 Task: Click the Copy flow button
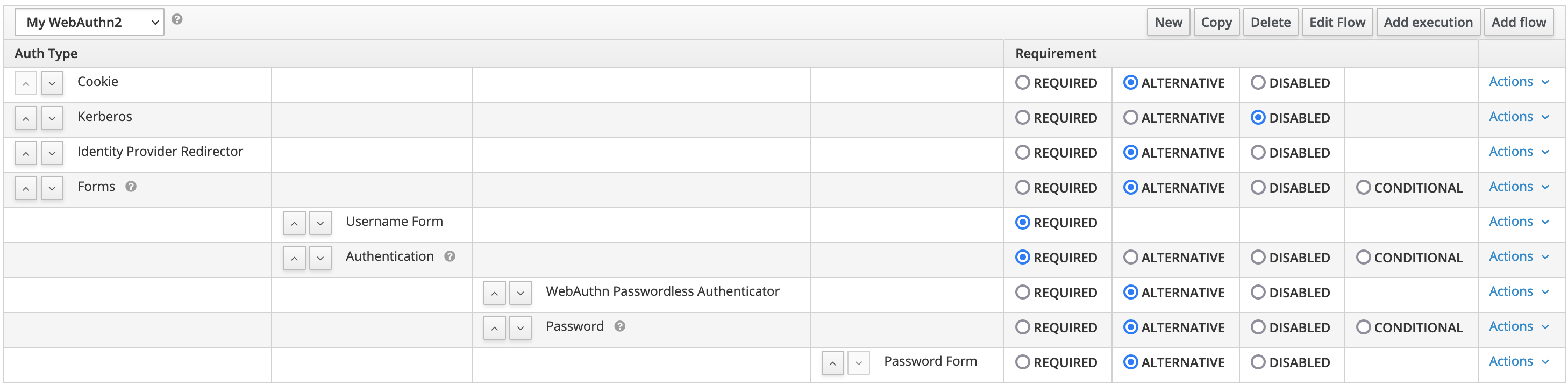click(x=1216, y=23)
